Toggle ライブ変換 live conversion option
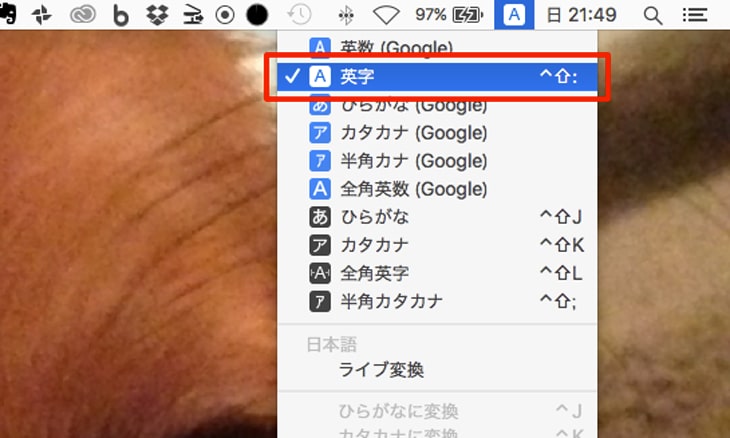This screenshot has height=438, width=730. [381, 370]
